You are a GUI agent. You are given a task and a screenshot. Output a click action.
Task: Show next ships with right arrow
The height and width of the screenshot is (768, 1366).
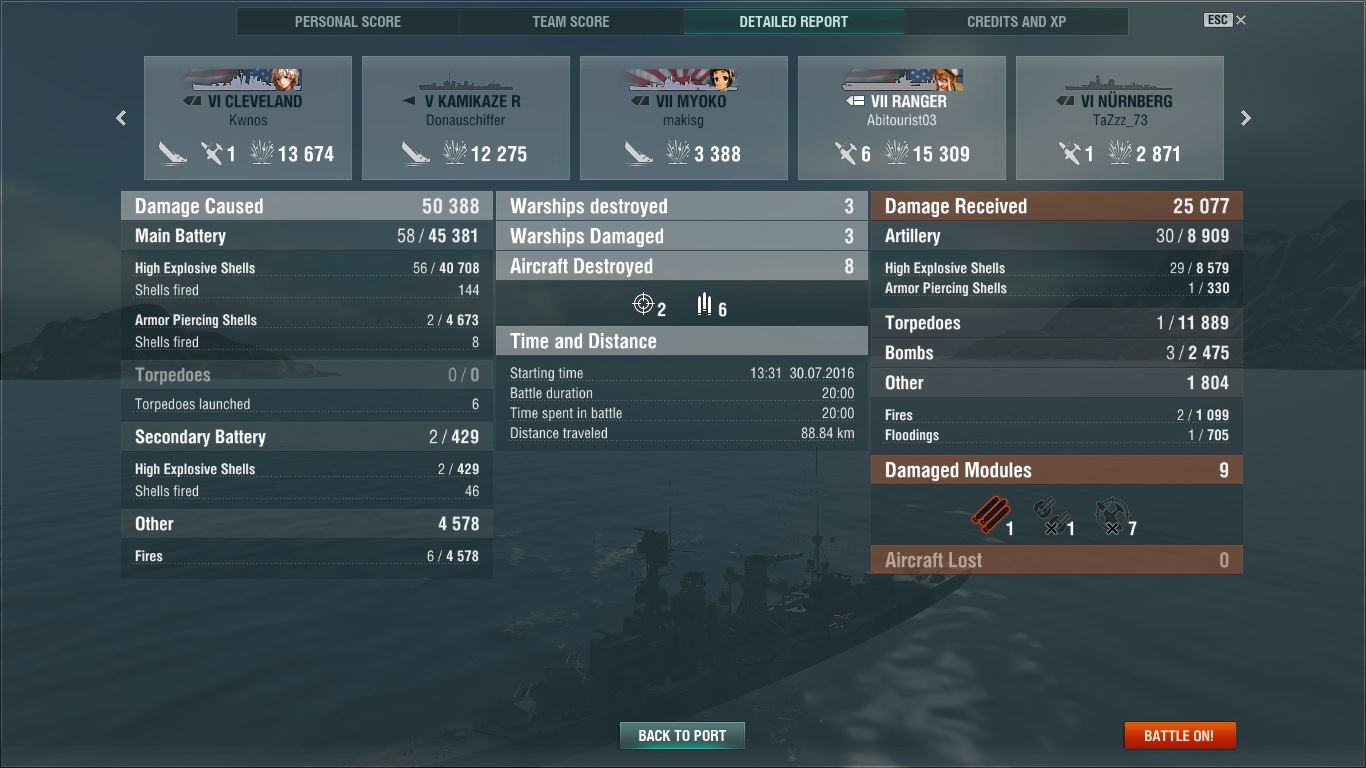click(1246, 118)
